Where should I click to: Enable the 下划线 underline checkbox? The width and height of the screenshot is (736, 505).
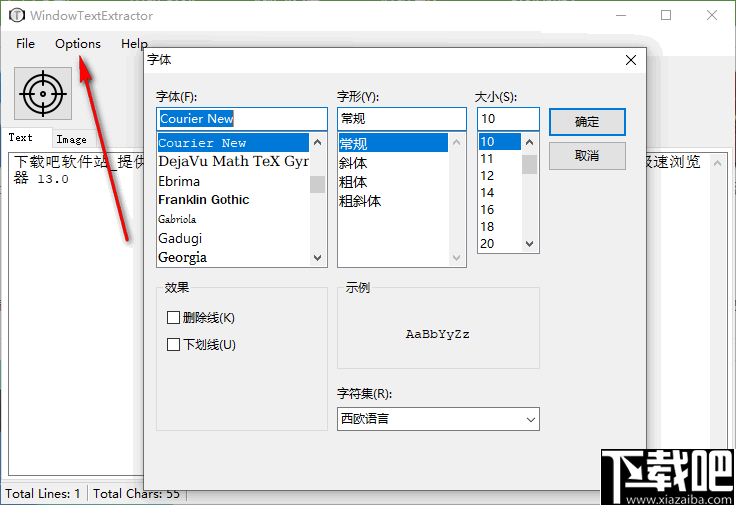(173, 344)
